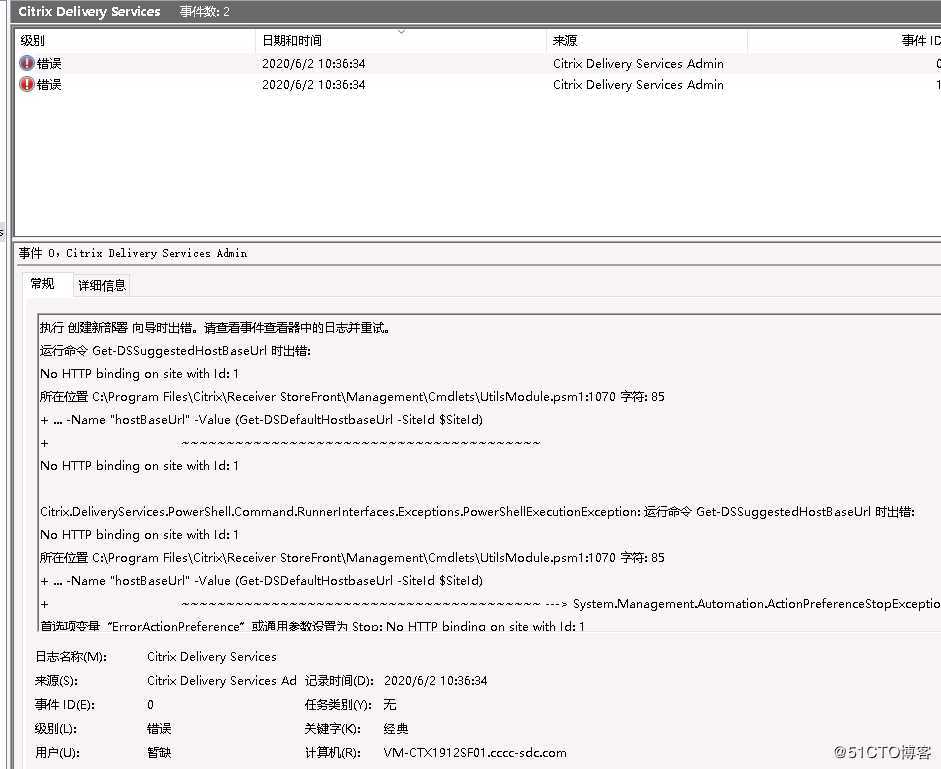
Task: Click the sort arrow above 日期和时间 column
Action: pyautogui.click(x=401, y=31)
